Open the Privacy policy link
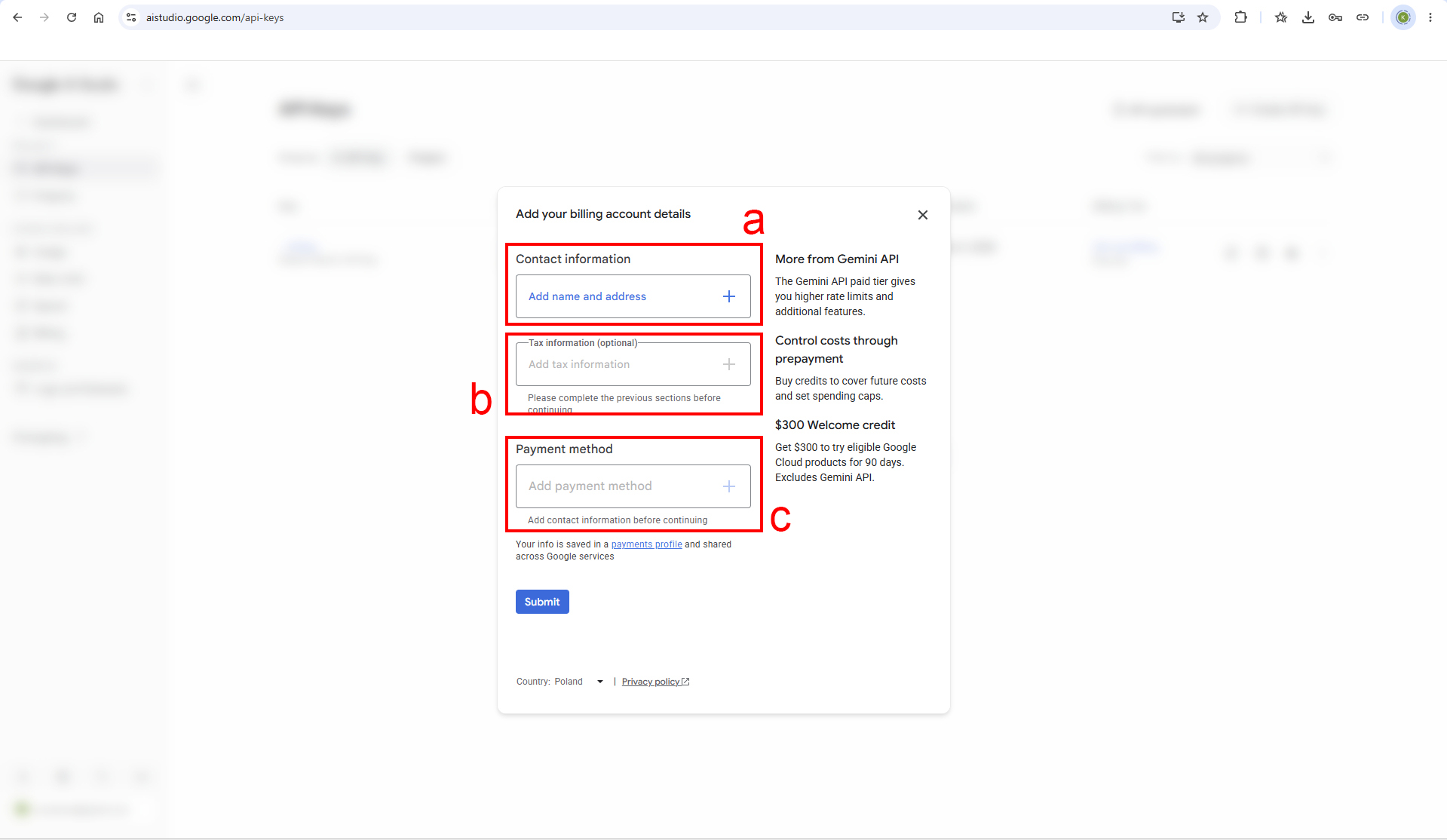This screenshot has width=1447, height=840. click(x=655, y=682)
